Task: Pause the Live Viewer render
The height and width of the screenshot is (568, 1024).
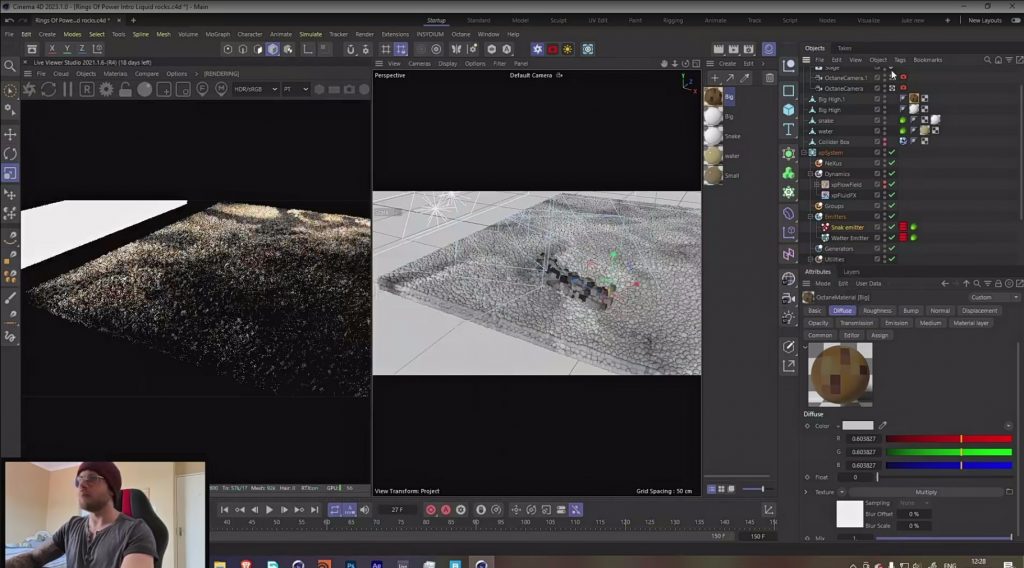Action: tap(67, 89)
